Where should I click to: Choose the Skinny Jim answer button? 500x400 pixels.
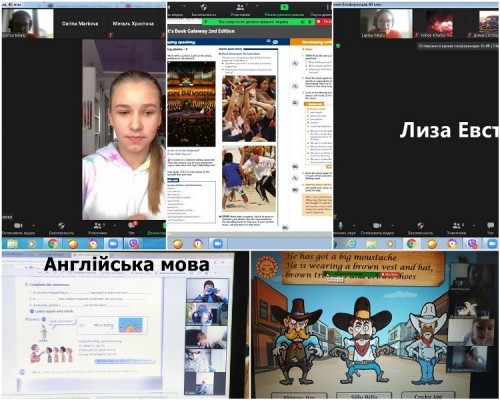298,396
